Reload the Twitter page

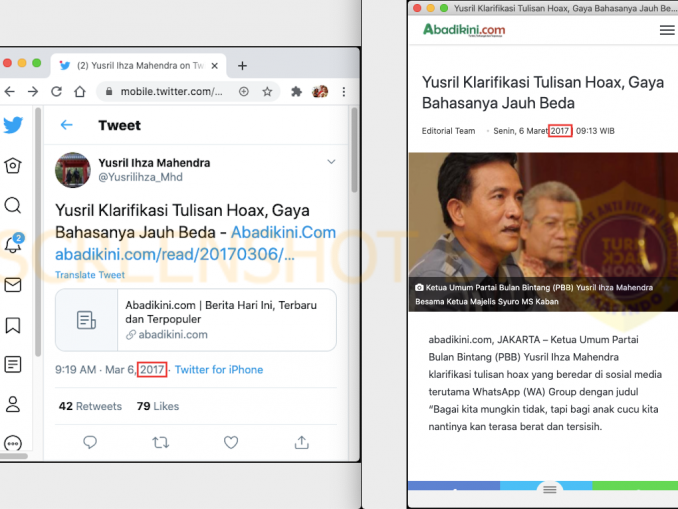click(x=56, y=91)
